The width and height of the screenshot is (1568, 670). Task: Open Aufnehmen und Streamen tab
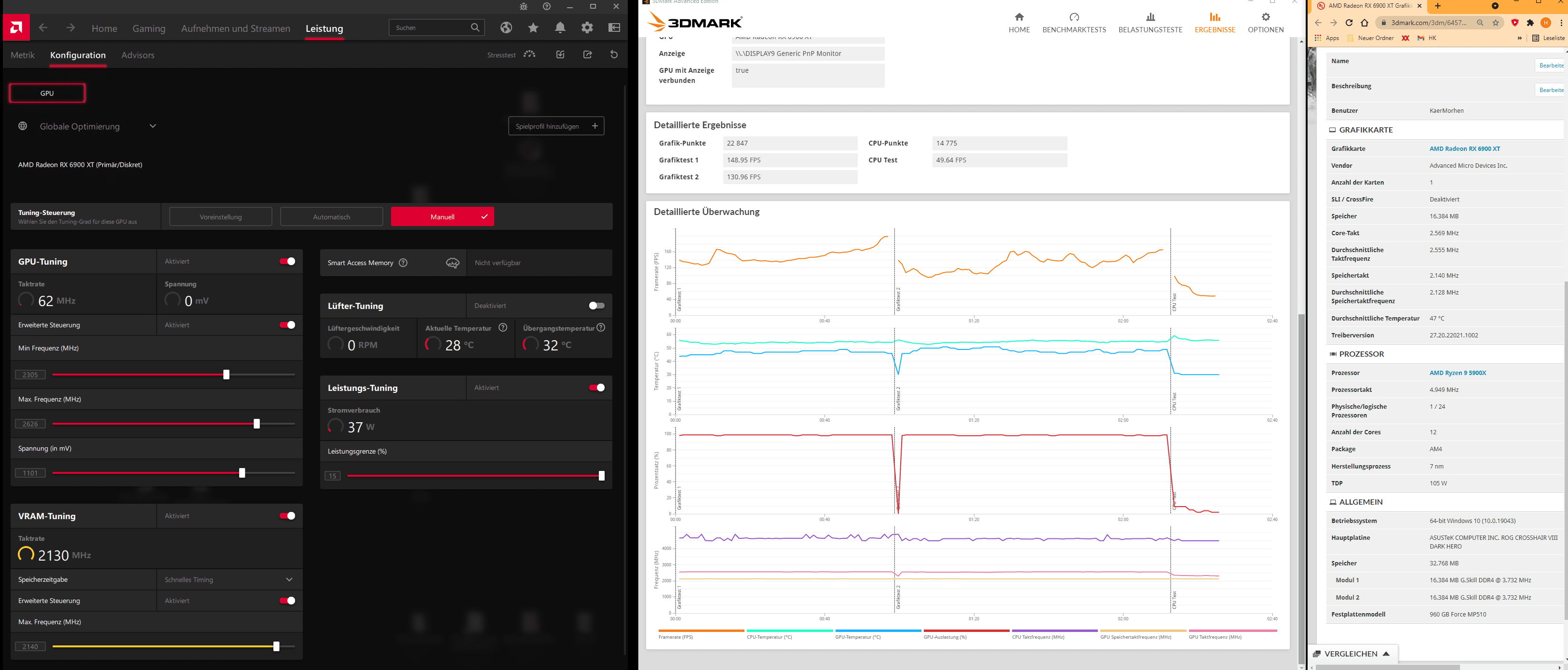coord(236,28)
